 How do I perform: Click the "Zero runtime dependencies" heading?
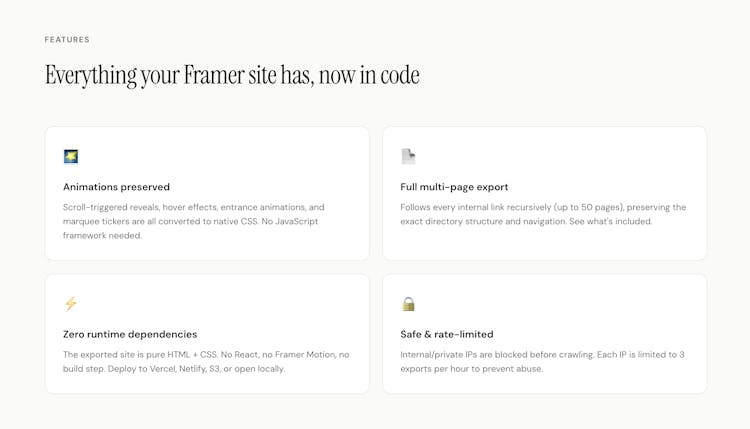(130, 334)
